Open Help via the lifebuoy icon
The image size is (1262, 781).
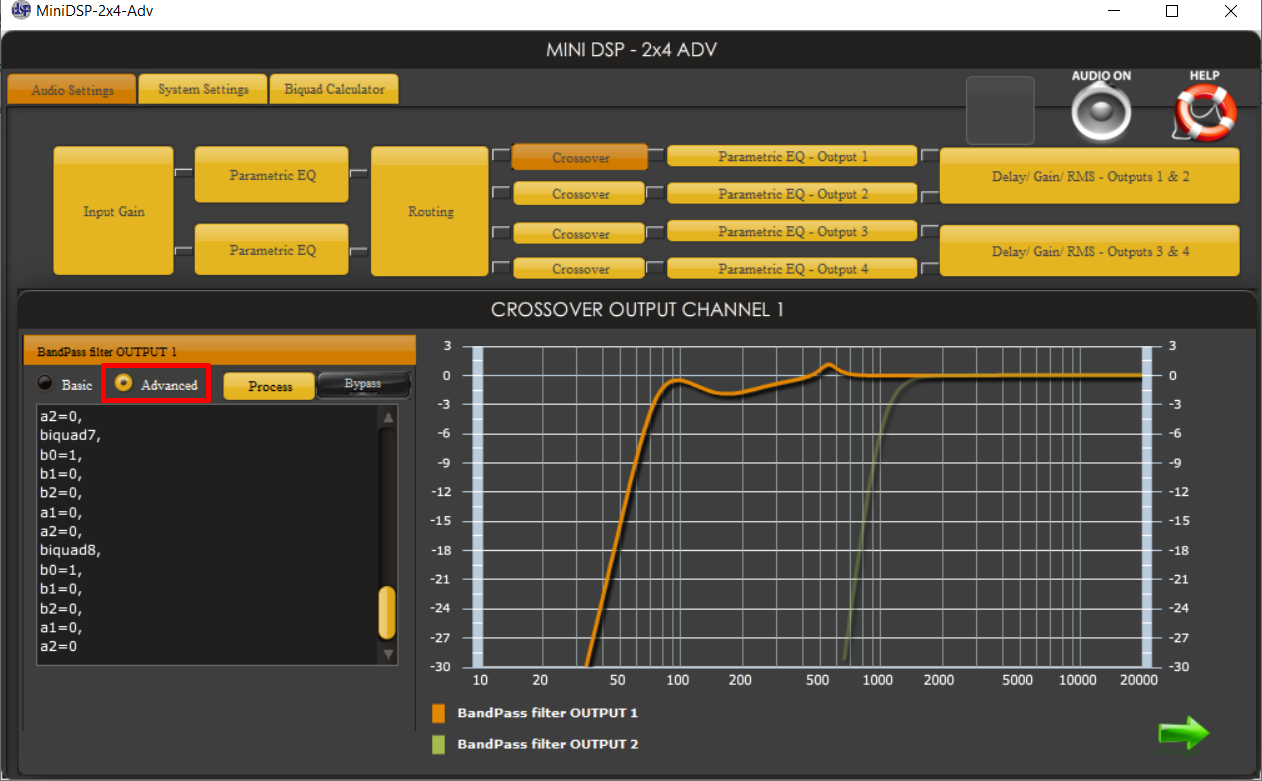[1204, 112]
